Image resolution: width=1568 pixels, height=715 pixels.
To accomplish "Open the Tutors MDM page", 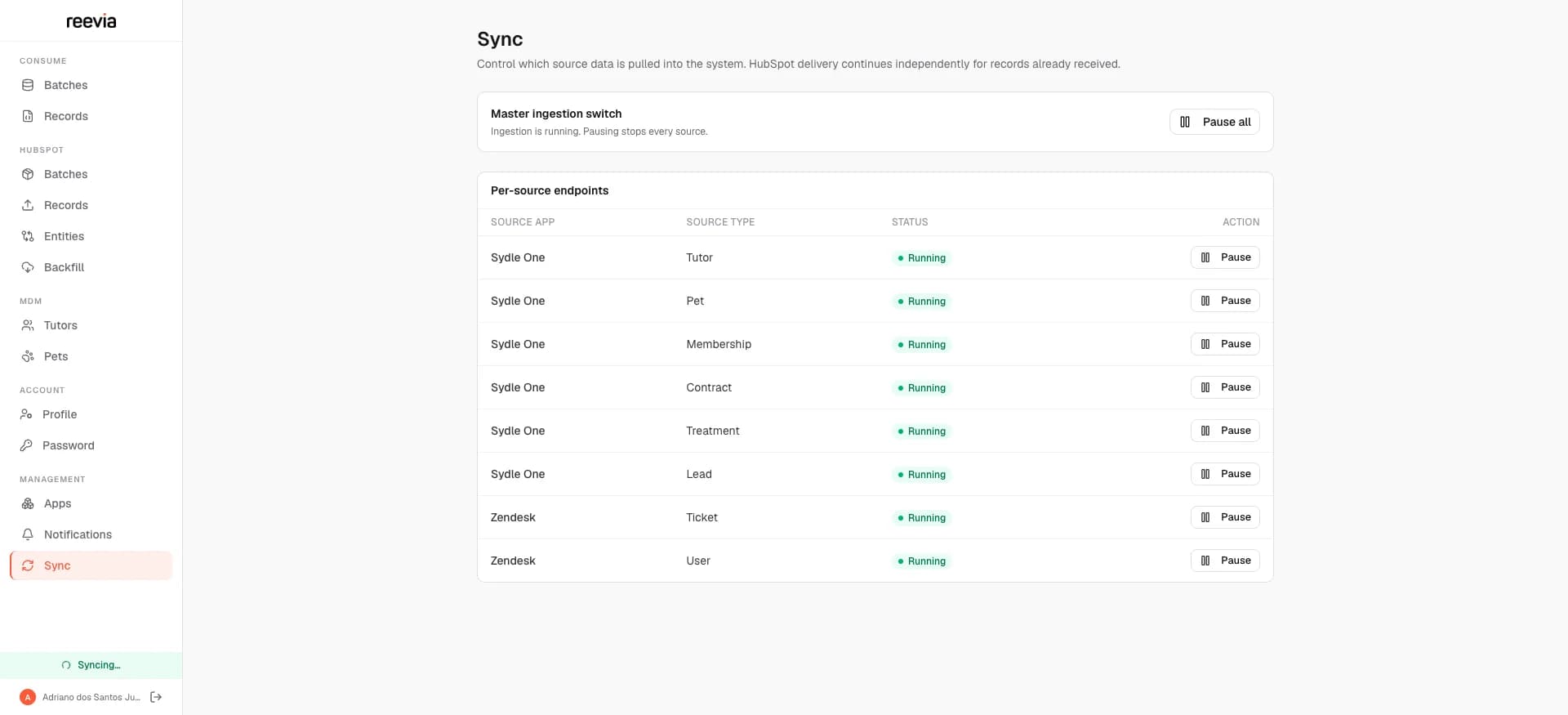I will pos(91,325).
